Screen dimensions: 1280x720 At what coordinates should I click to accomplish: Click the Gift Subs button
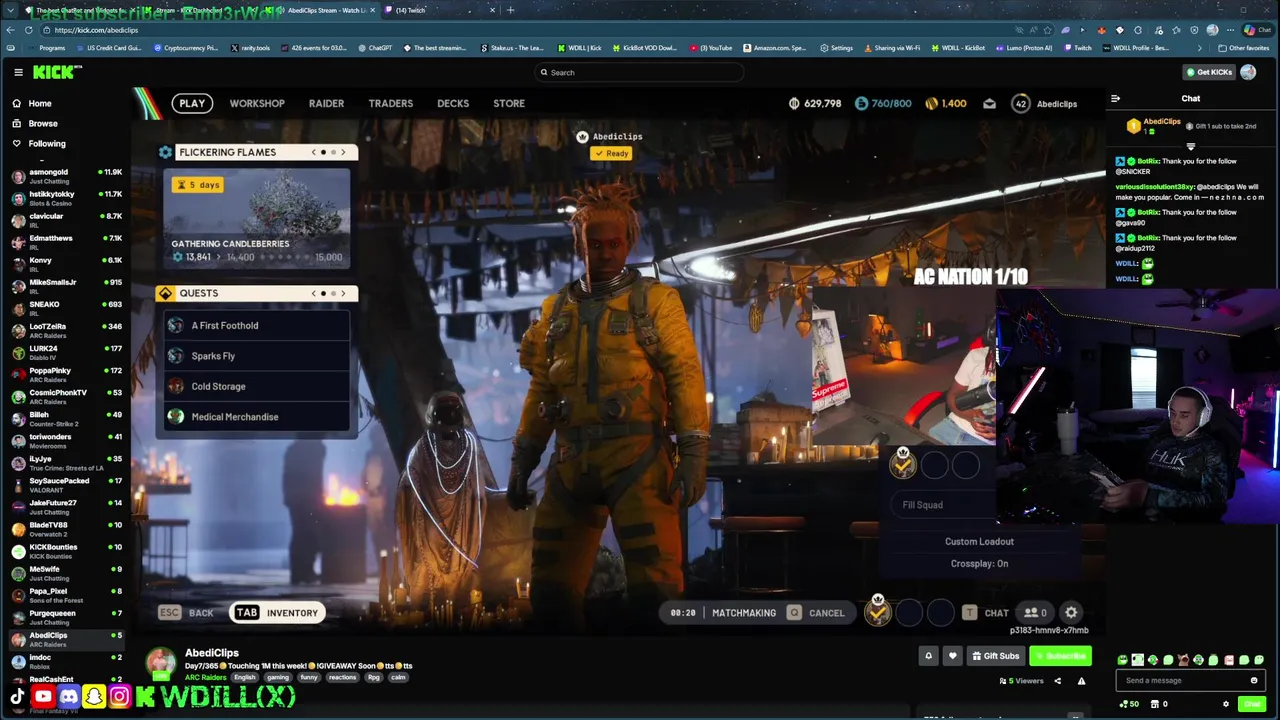995,656
